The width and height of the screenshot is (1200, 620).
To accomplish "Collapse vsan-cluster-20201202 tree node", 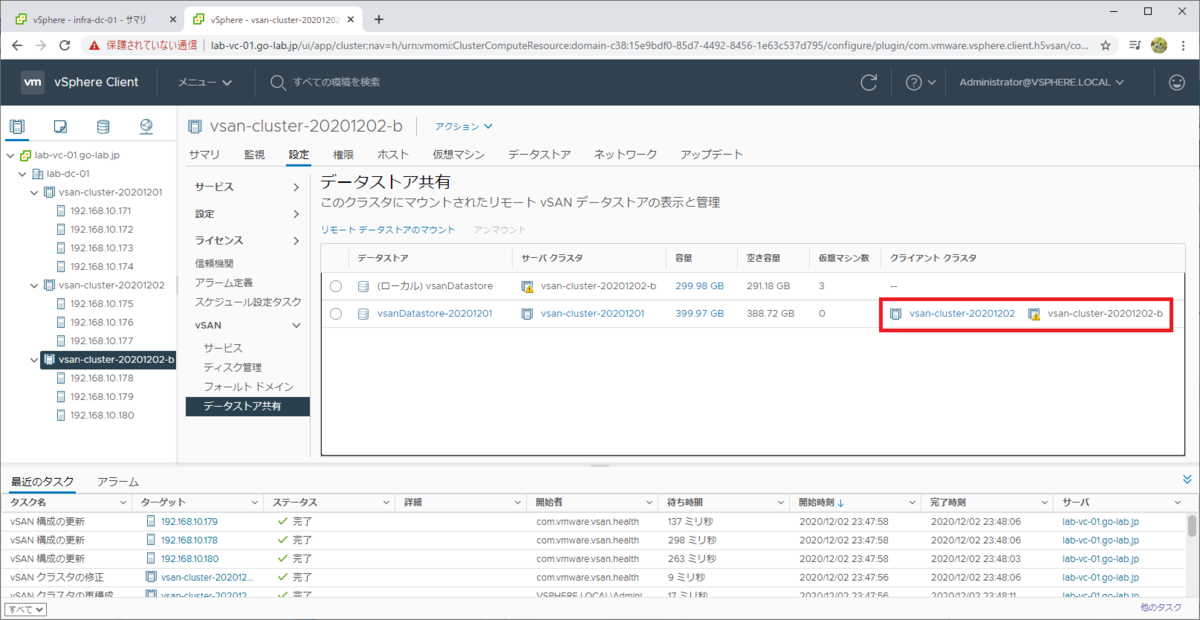I will click(34, 285).
